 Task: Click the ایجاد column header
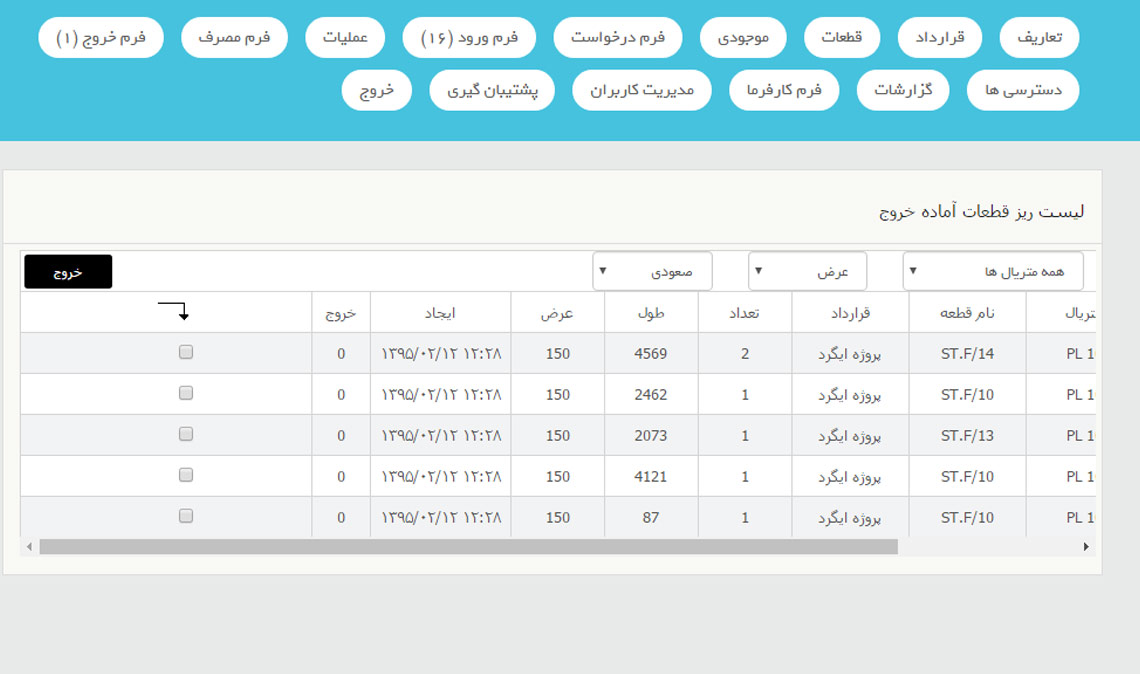pos(441,313)
